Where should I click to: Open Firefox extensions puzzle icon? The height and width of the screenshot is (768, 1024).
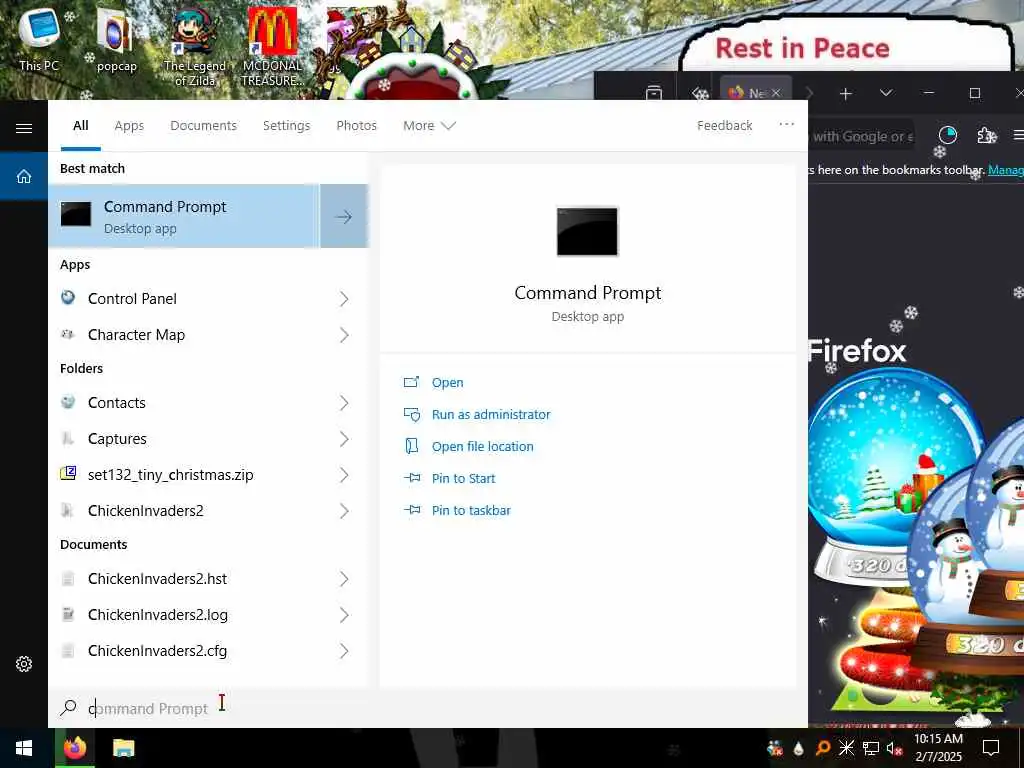tap(986, 135)
